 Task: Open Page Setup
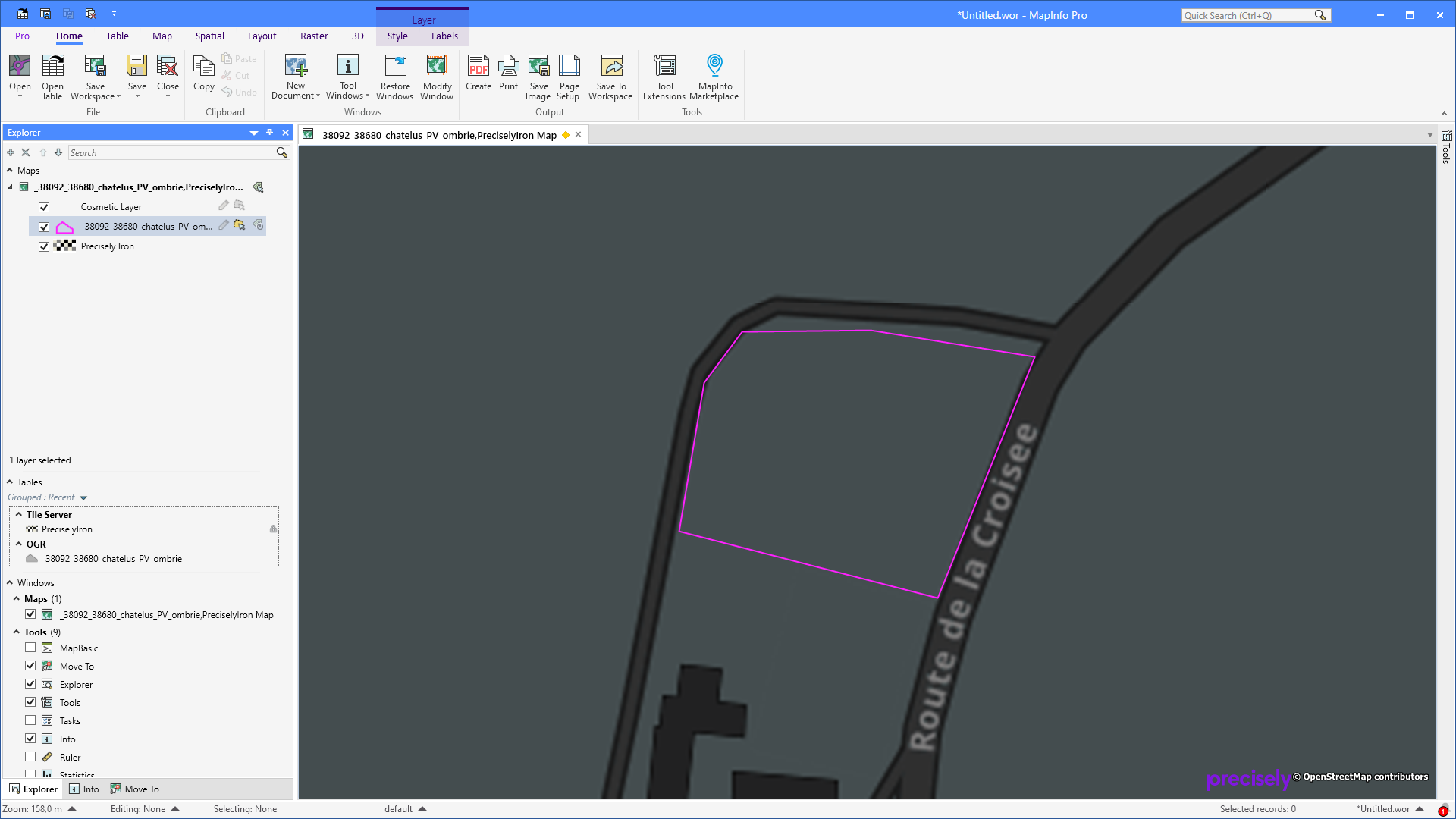click(568, 76)
